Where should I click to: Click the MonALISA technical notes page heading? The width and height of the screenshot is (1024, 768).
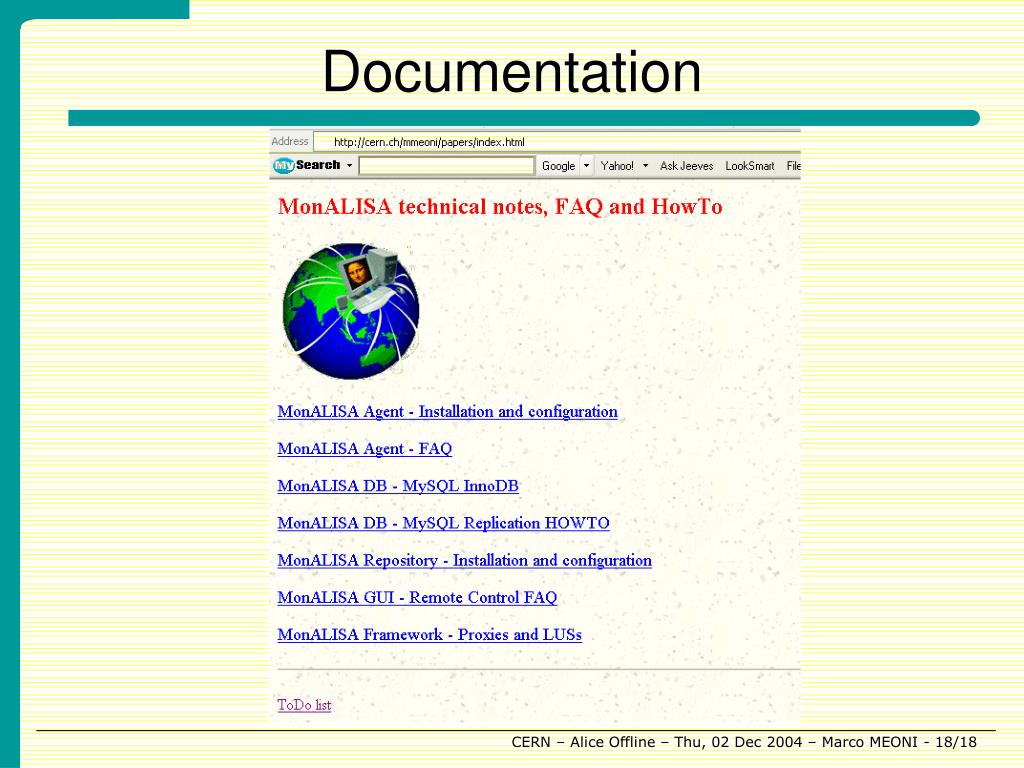tap(499, 207)
